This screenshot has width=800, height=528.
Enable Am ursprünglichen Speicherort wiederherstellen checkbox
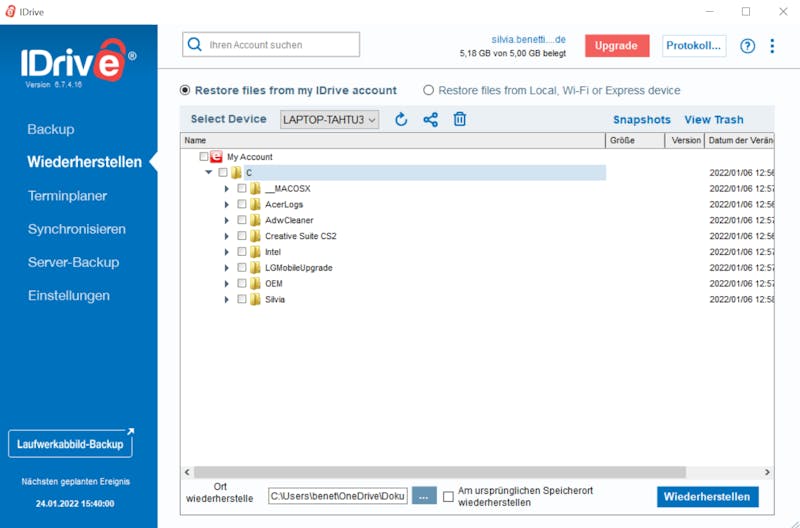tap(448, 496)
